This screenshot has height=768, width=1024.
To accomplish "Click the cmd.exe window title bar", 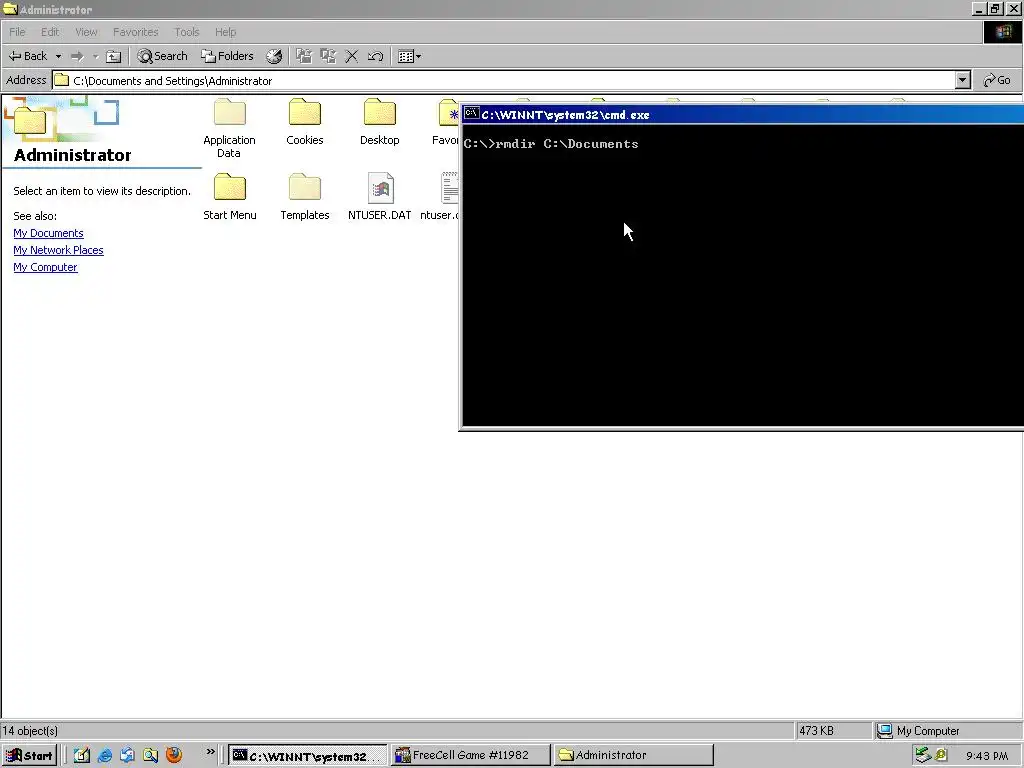I will coord(743,114).
